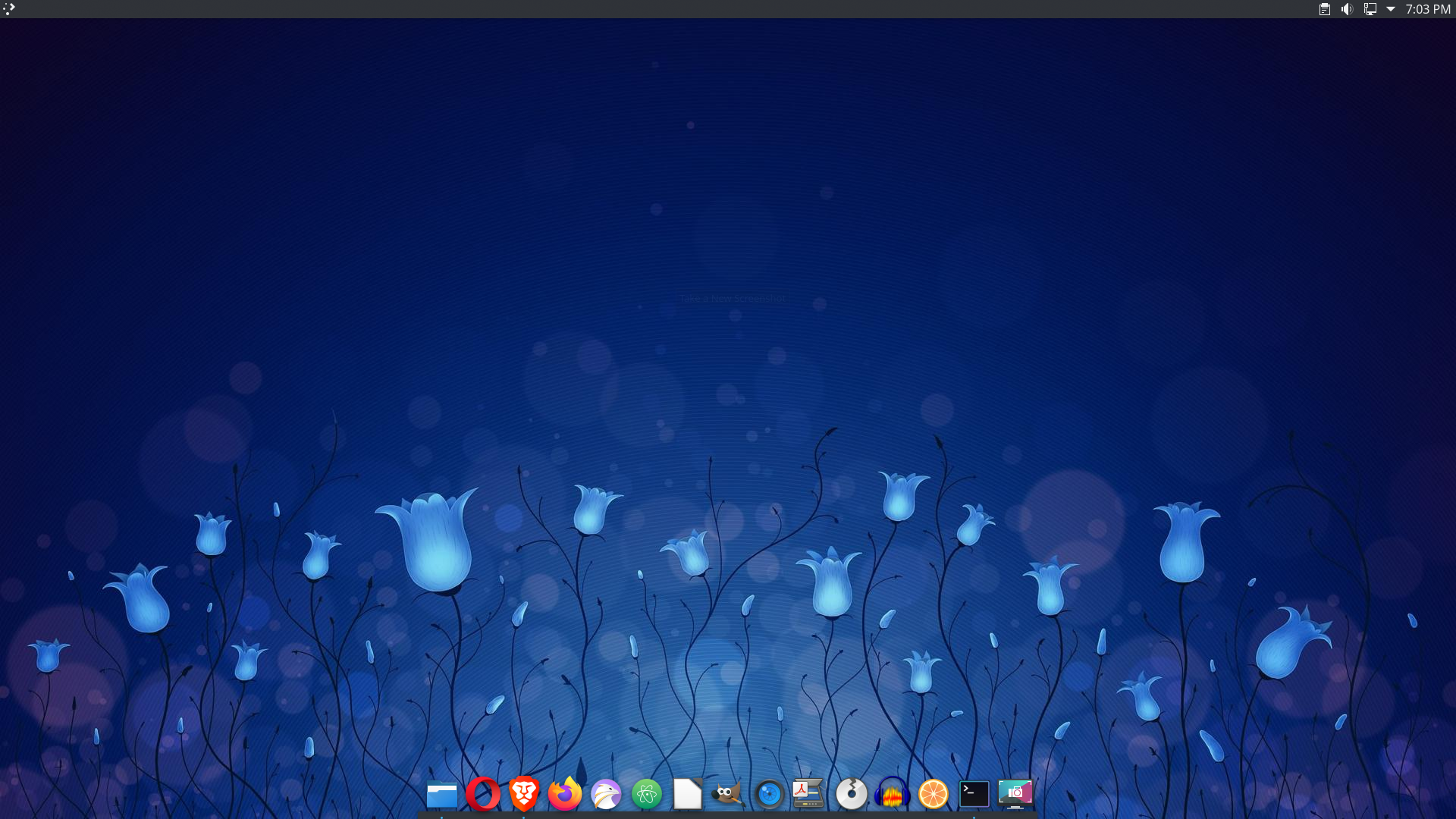The width and height of the screenshot is (1456, 819).
Task: Launch Audacity from the dock
Action: pos(892,794)
